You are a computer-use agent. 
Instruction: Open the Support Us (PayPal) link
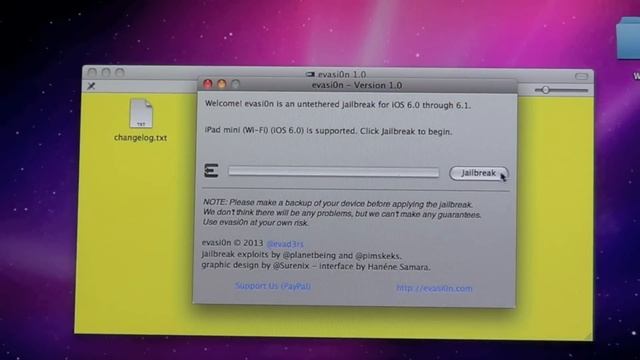(273, 286)
